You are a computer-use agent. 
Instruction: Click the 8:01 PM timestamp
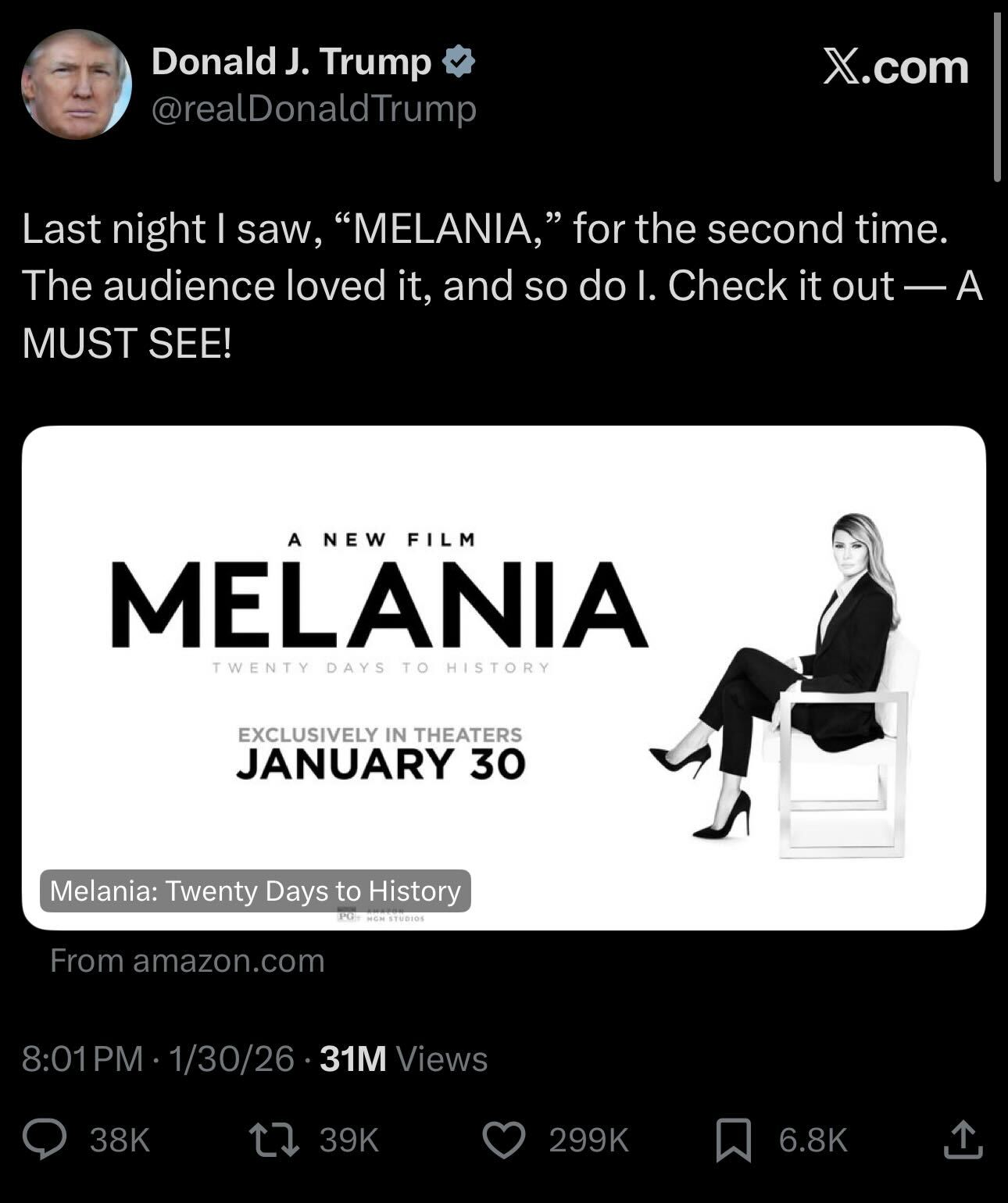pyautogui.click(x=82, y=1058)
